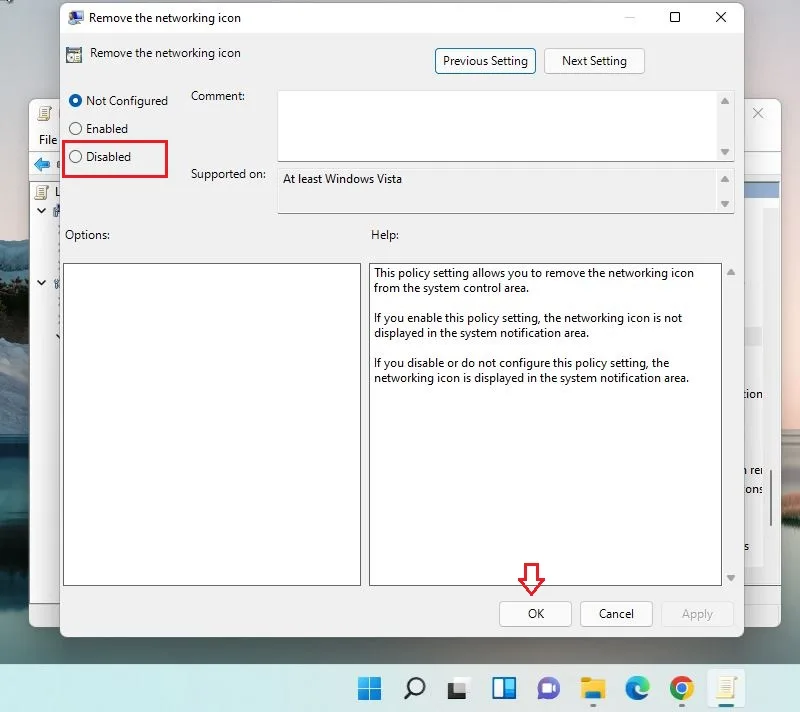Confirm with the OK button

(x=535, y=614)
